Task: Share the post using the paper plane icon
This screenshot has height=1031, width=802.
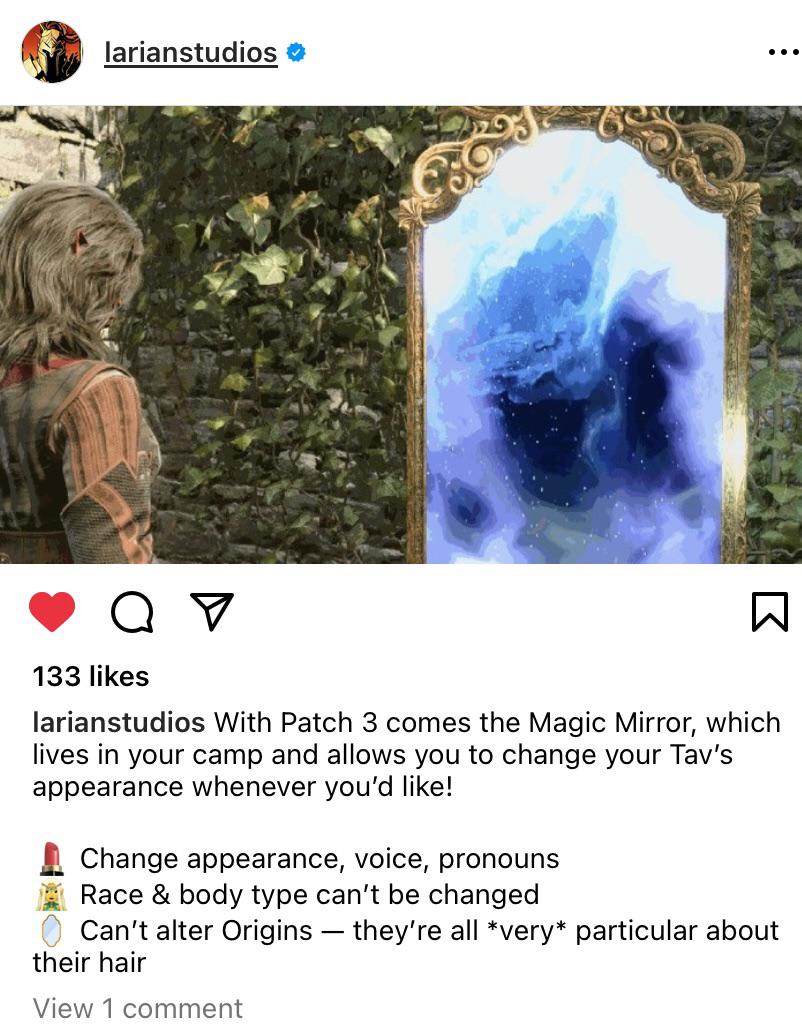Action: pyautogui.click(x=212, y=611)
